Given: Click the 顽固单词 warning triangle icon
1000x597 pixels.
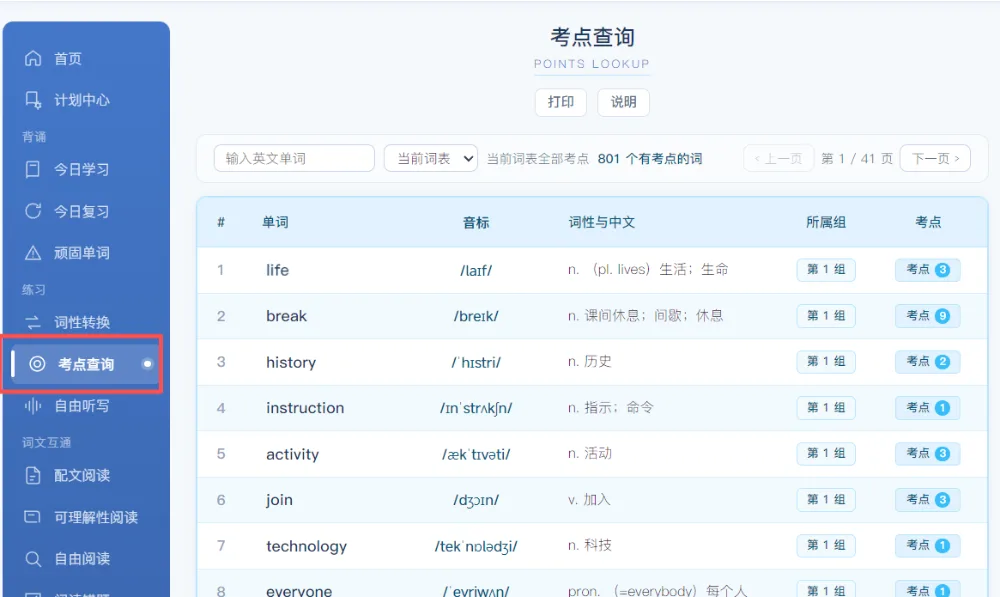Looking at the screenshot, I should pyautogui.click(x=33, y=253).
